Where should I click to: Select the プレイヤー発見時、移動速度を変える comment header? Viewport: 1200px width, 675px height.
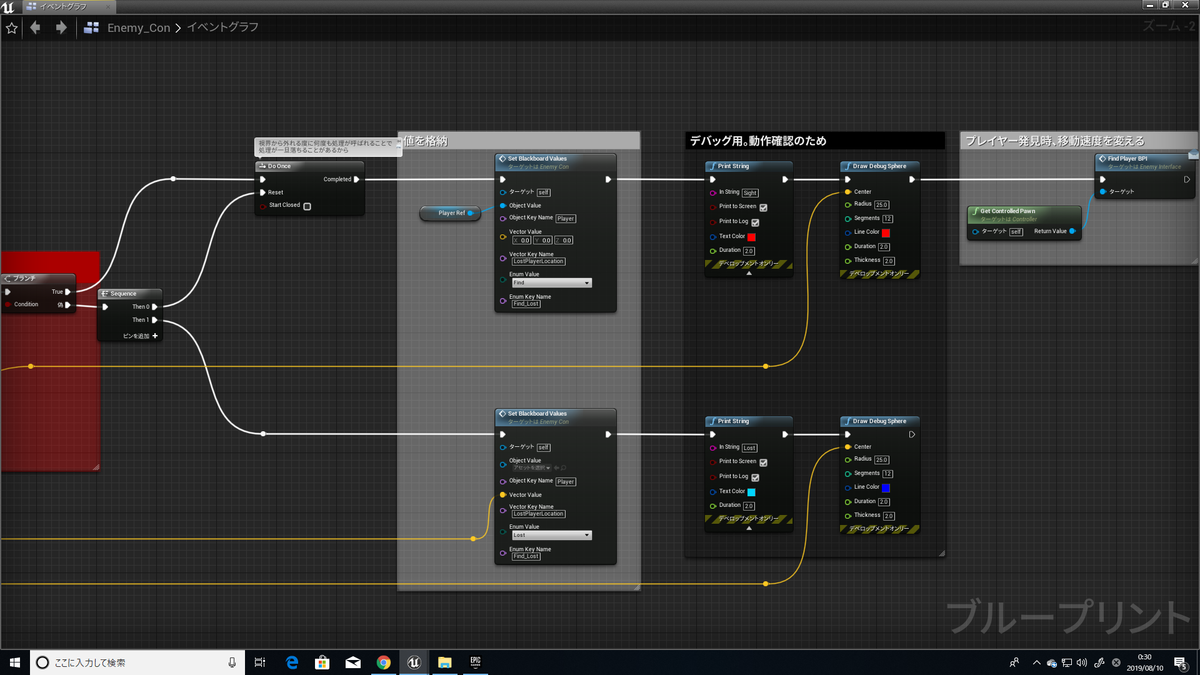[x=1080, y=141]
